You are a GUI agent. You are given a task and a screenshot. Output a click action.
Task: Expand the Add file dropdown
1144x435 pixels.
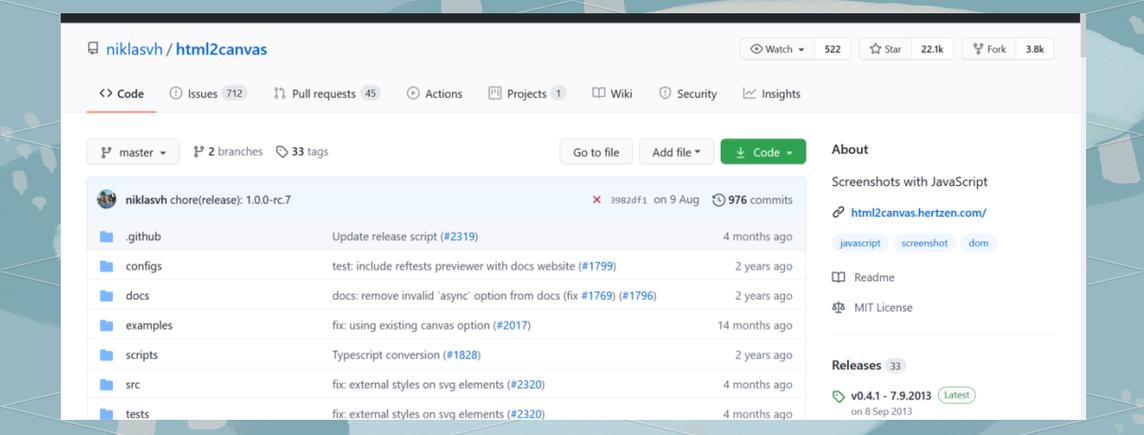click(676, 152)
